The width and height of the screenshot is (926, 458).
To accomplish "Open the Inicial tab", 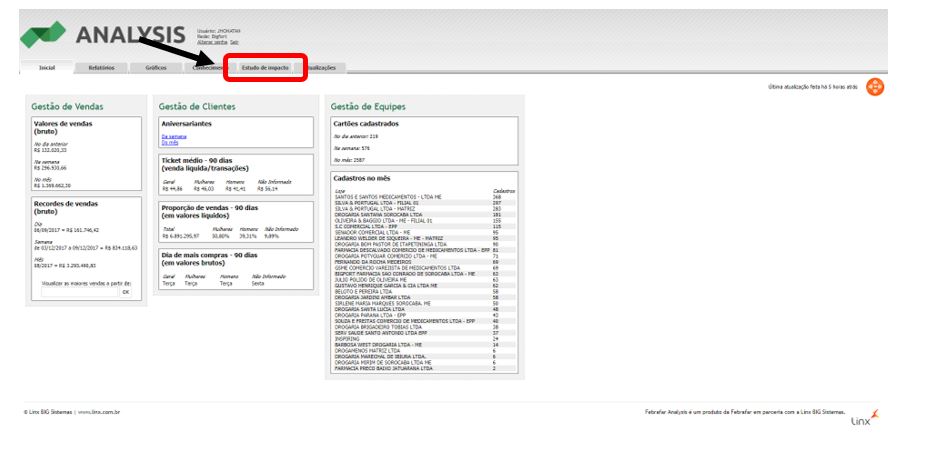I will (47, 68).
